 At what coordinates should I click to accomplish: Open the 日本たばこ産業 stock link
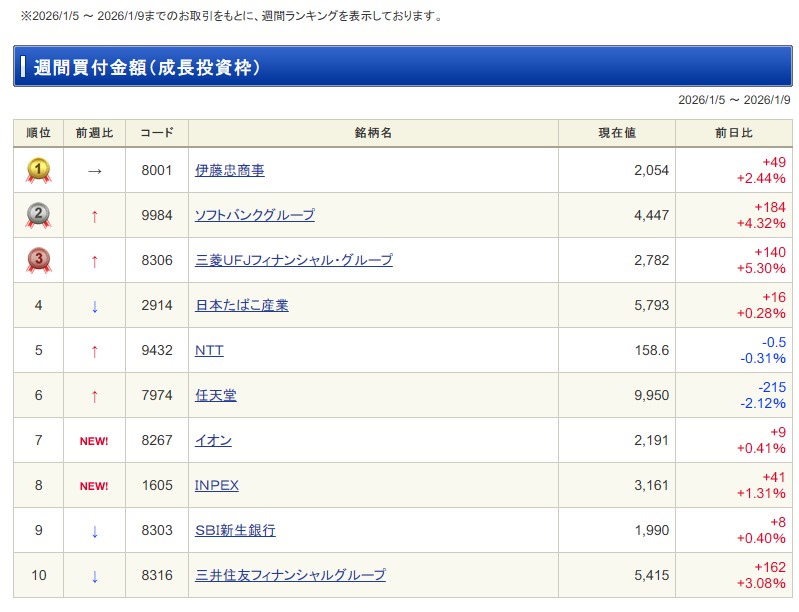coord(242,305)
